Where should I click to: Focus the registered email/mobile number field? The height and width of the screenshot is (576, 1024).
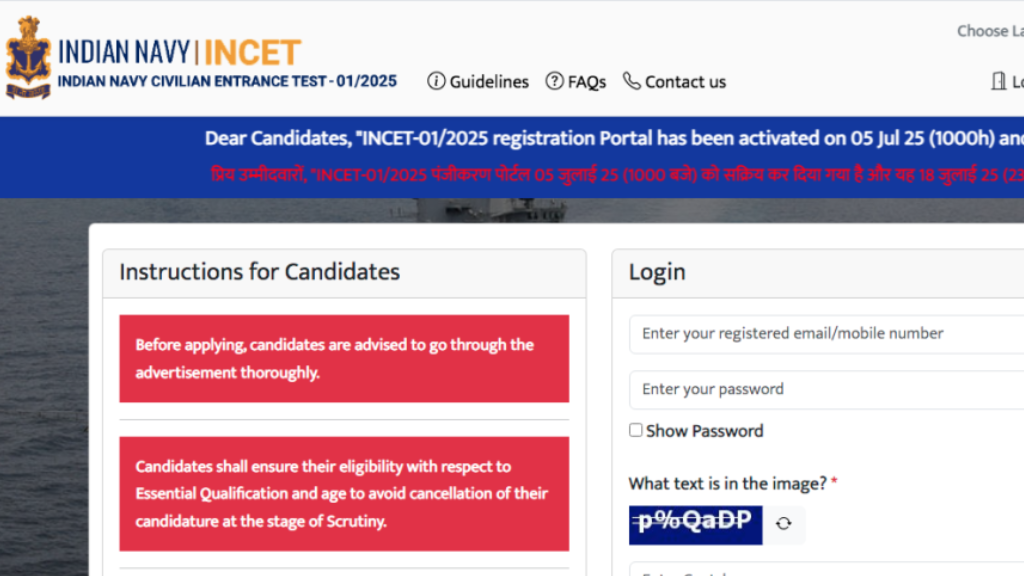click(826, 334)
